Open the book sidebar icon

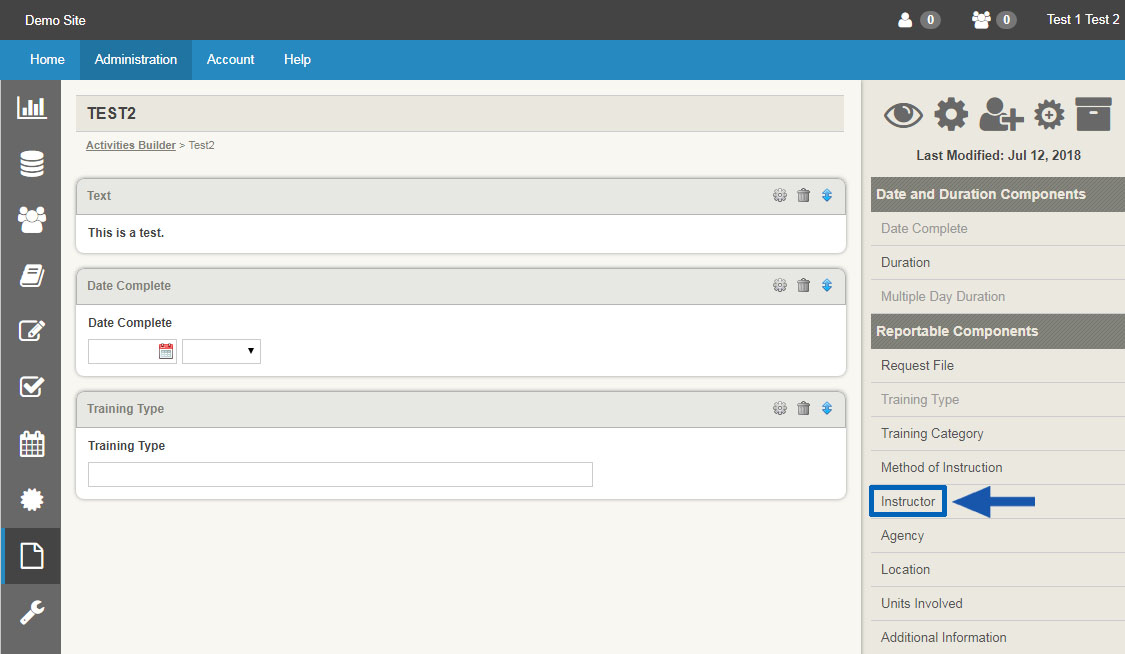[32, 275]
